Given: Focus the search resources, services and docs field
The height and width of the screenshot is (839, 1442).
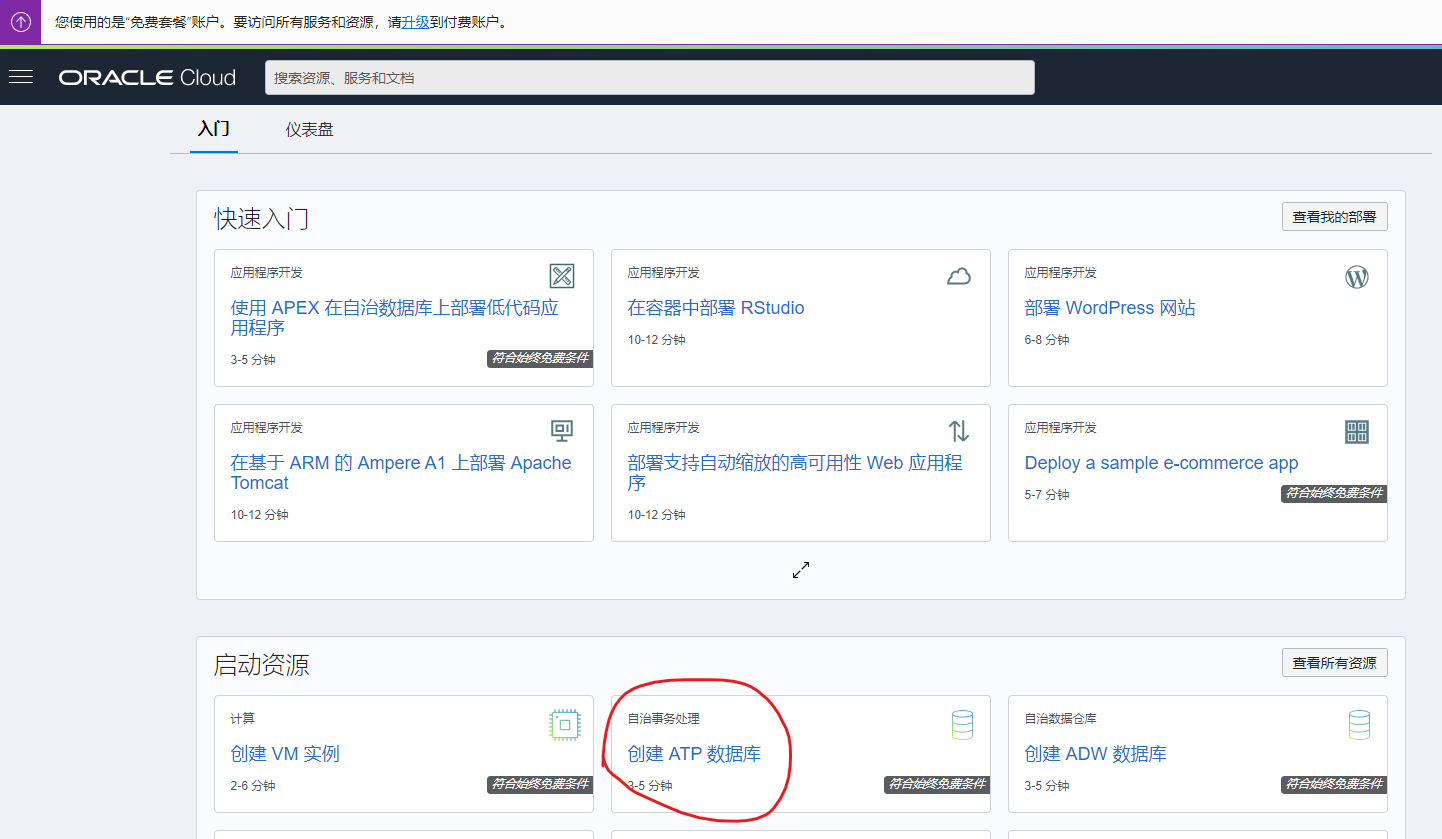Looking at the screenshot, I should pyautogui.click(x=650, y=78).
